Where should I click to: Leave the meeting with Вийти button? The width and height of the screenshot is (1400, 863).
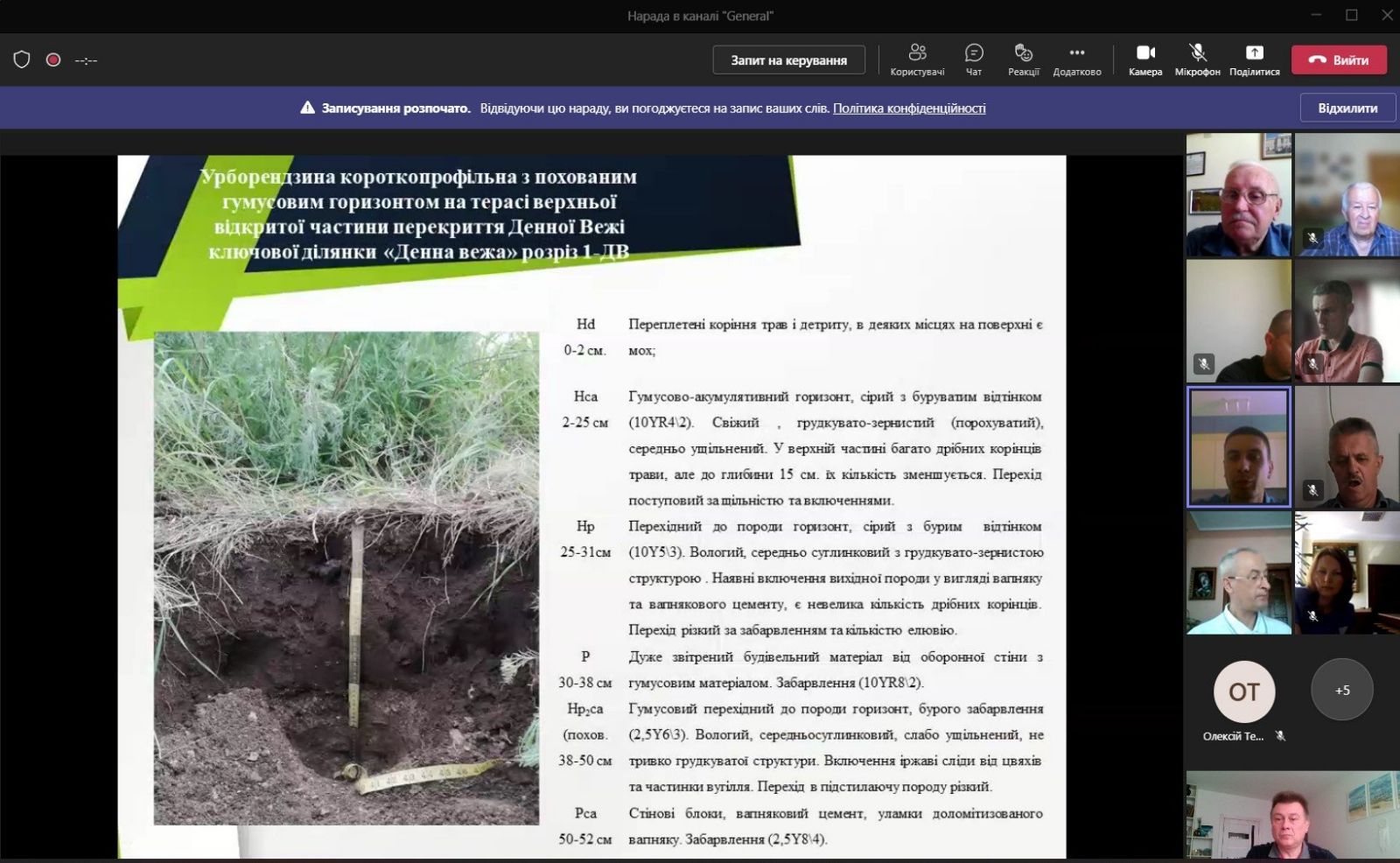click(1339, 60)
